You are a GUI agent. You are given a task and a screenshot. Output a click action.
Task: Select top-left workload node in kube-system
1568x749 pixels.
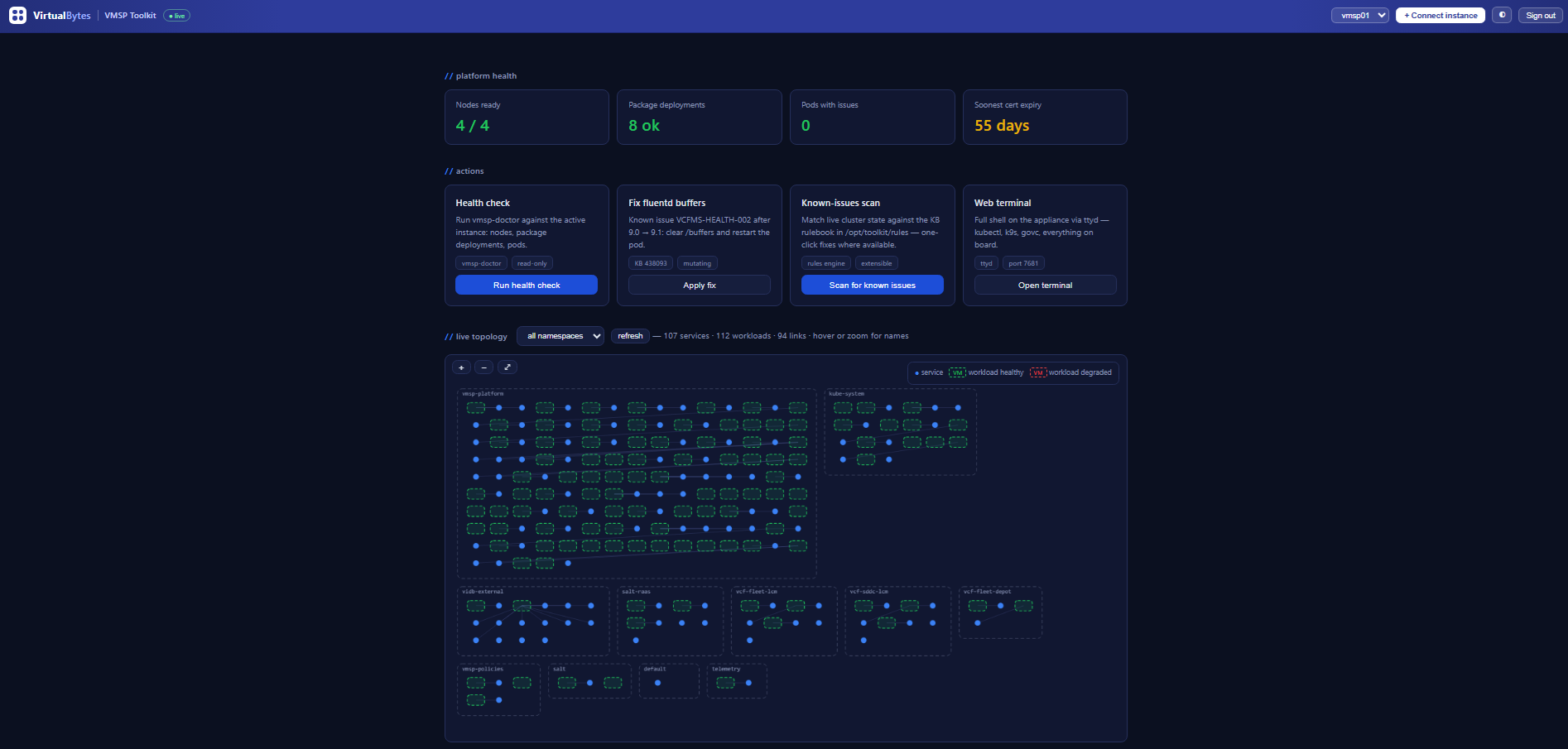[x=843, y=408]
